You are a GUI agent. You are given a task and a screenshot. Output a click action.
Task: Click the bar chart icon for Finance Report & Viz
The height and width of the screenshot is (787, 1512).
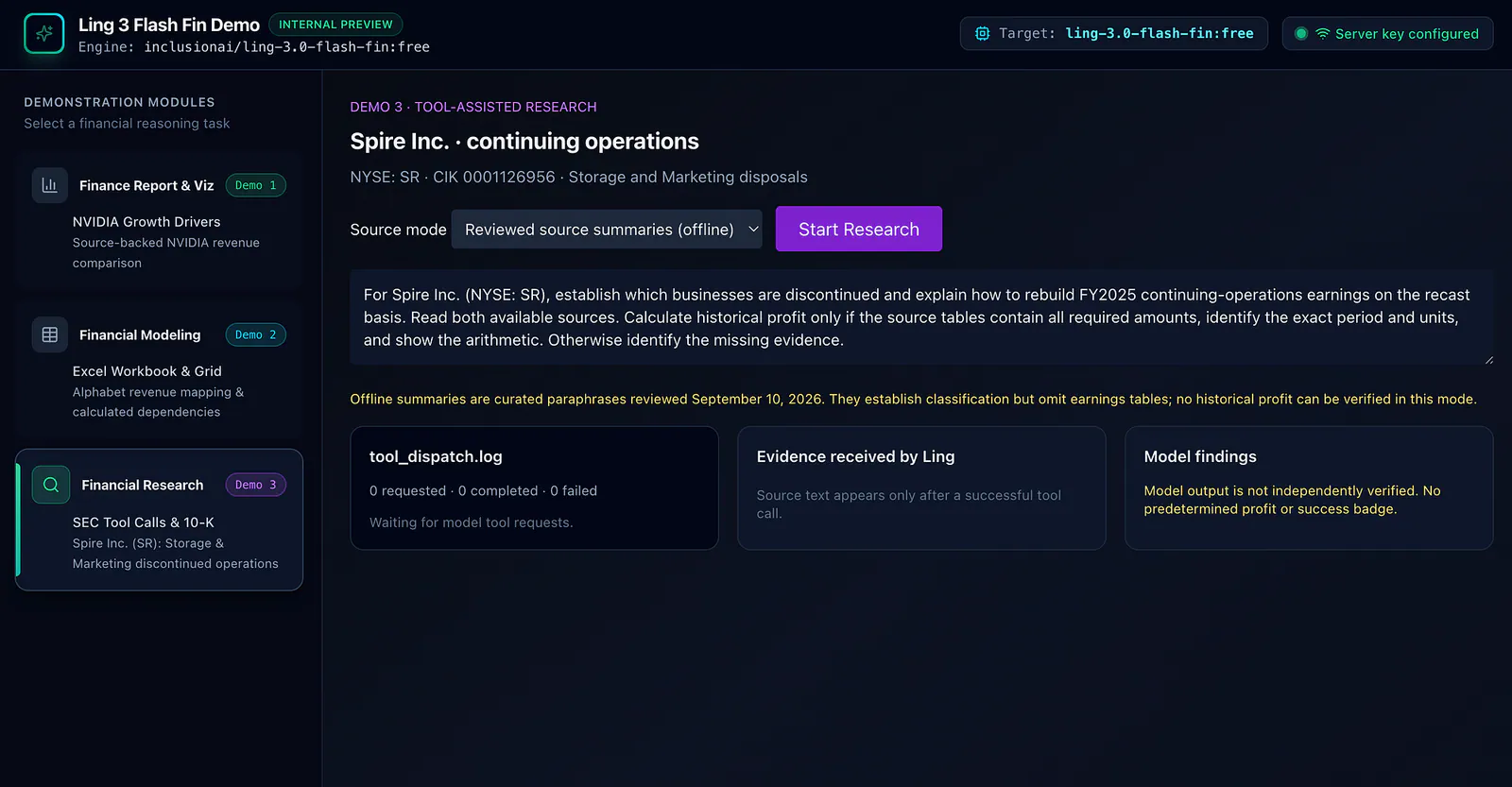50,185
